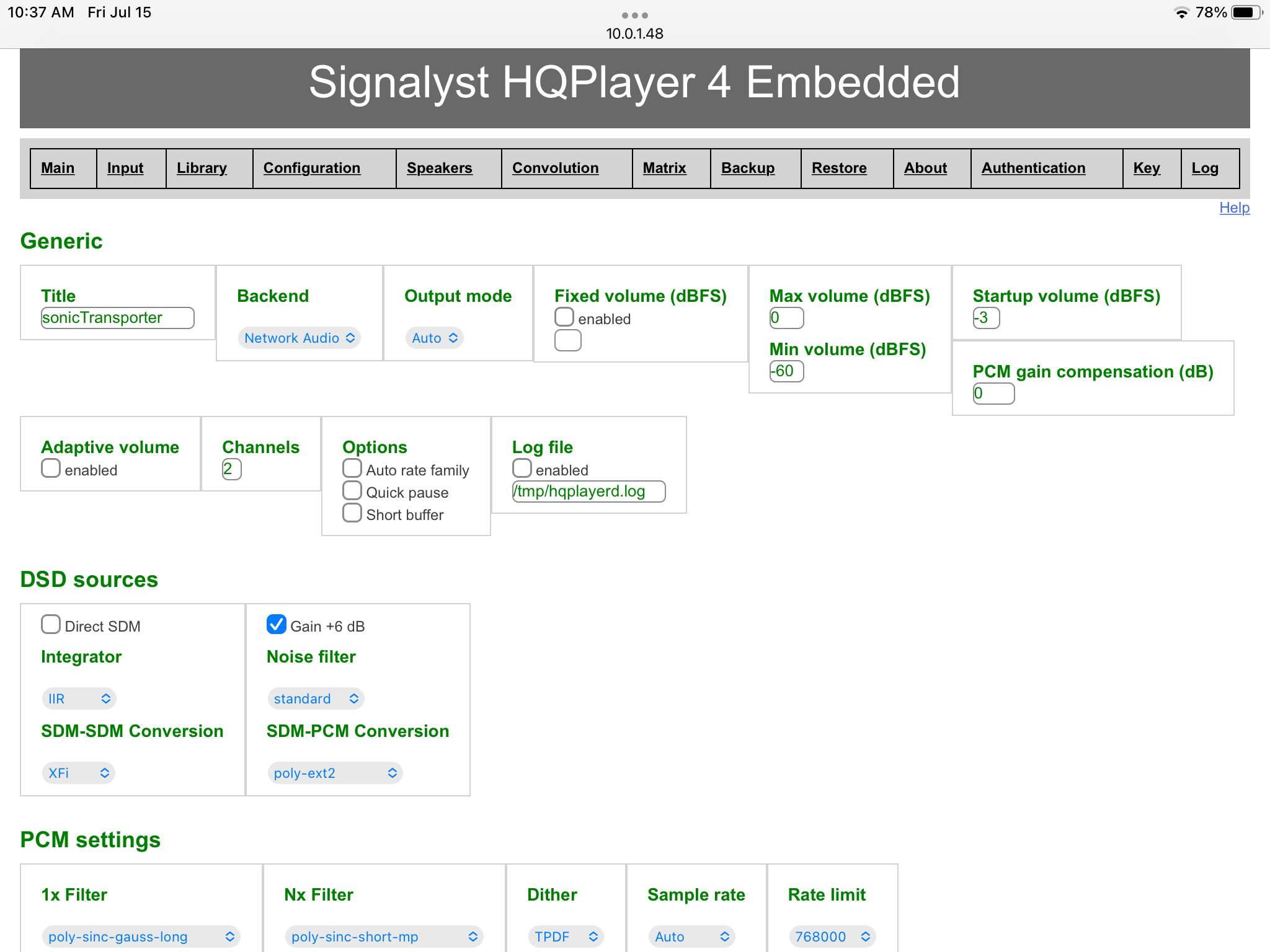Click the log file path field

pyautogui.click(x=589, y=491)
